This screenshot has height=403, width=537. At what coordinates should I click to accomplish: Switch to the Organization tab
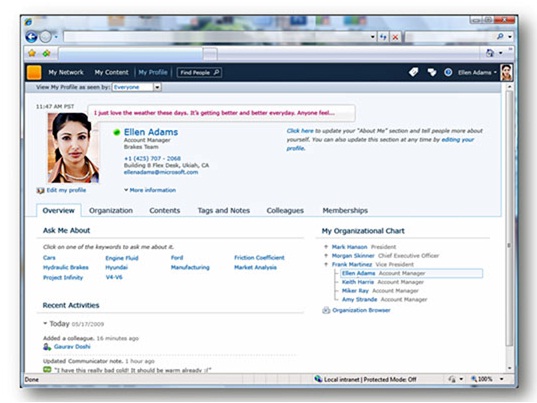tap(111, 211)
